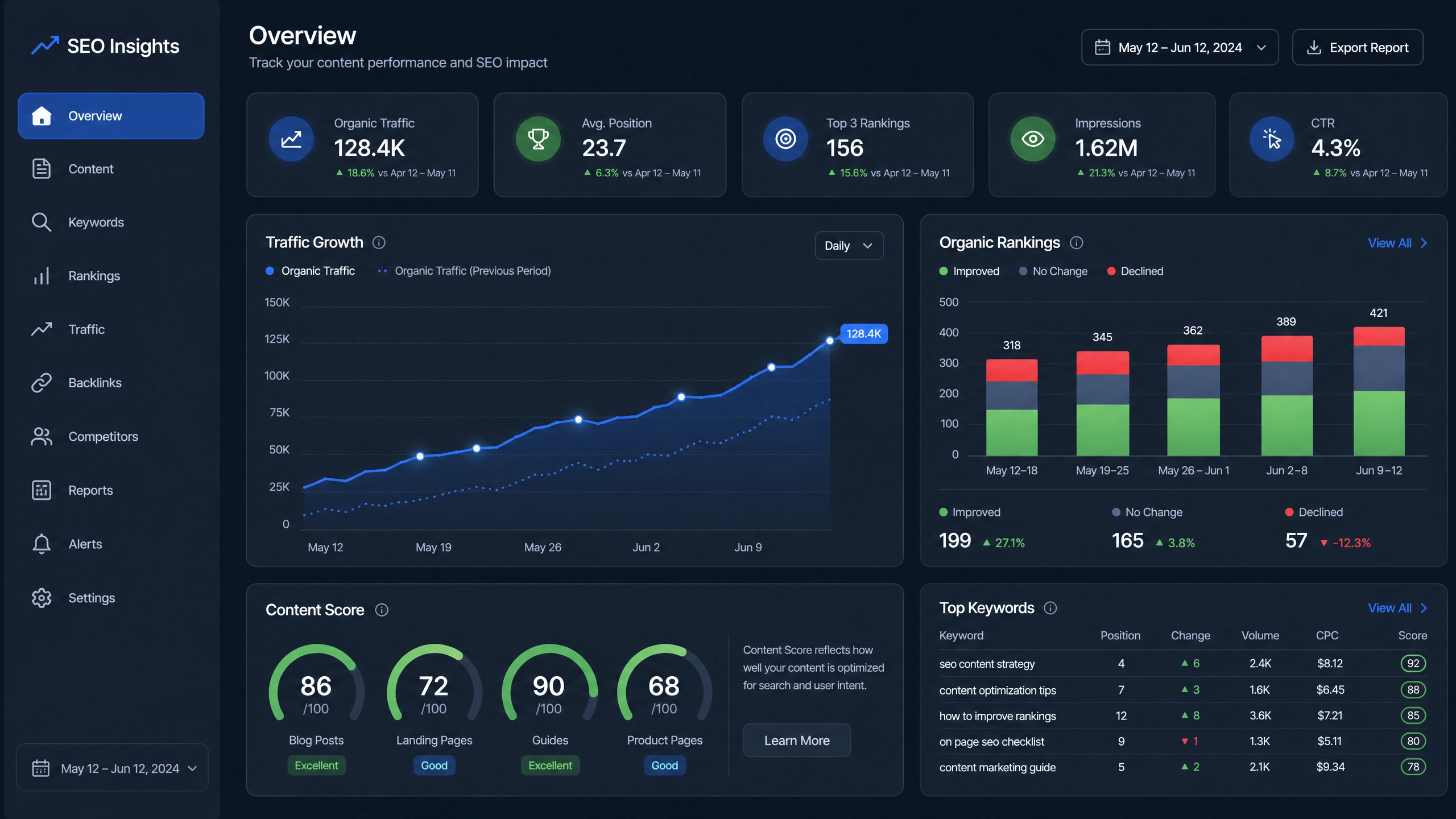The height and width of the screenshot is (819, 1456).
Task: Click the CTR cursor click icon
Action: (1272, 139)
